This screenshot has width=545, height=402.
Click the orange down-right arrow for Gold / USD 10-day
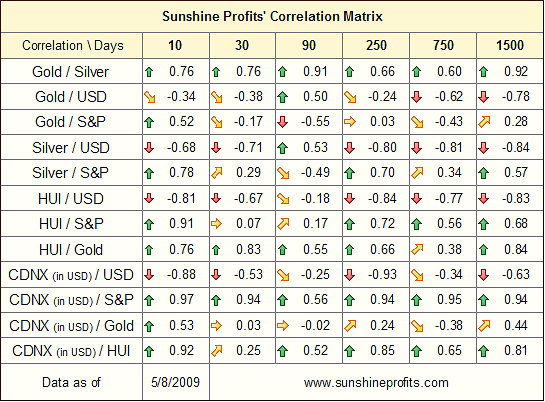tap(150, 97)
